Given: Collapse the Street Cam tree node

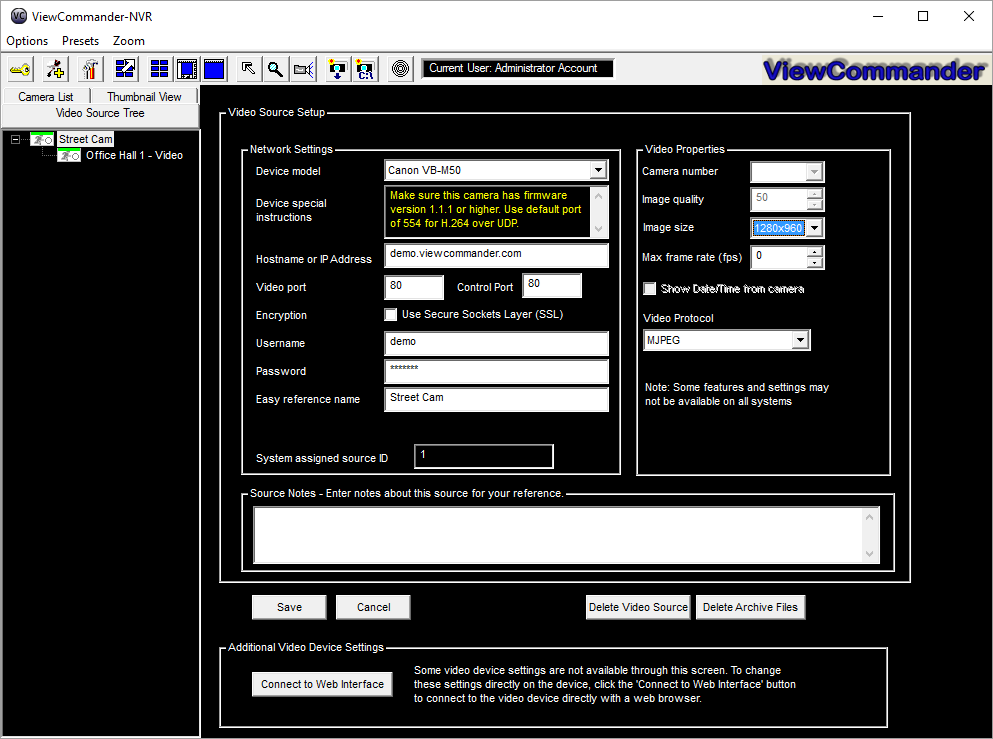Looking at the screenshot, I should [16, 139].
